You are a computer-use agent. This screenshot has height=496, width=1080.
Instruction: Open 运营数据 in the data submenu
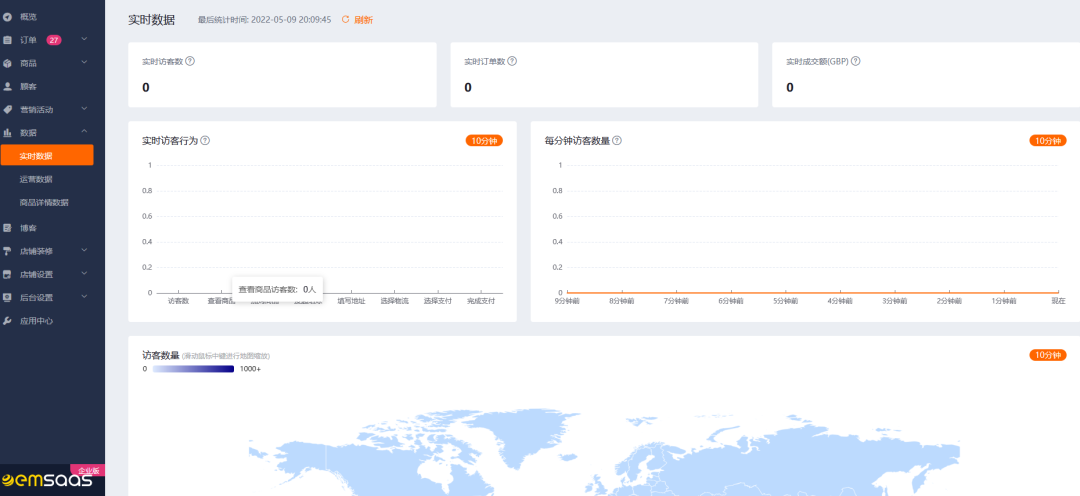36,179
